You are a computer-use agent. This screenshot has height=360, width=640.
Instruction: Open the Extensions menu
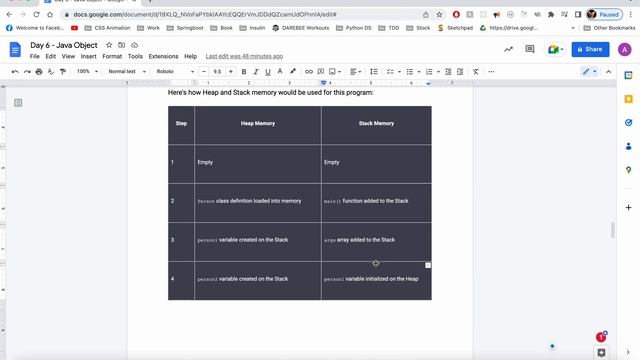[x=163, y=56]
